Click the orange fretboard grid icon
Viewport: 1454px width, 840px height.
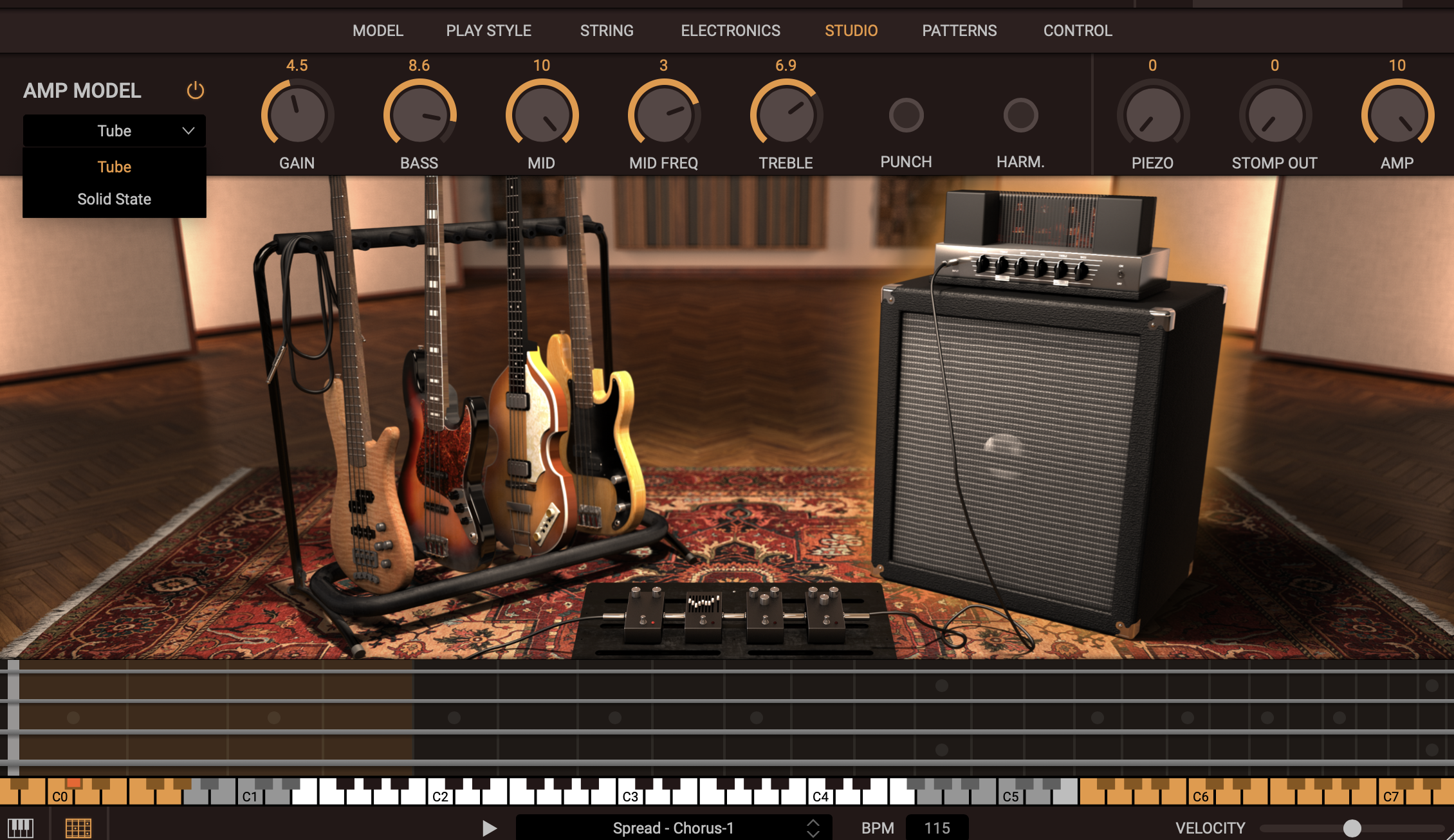(78, 827)
